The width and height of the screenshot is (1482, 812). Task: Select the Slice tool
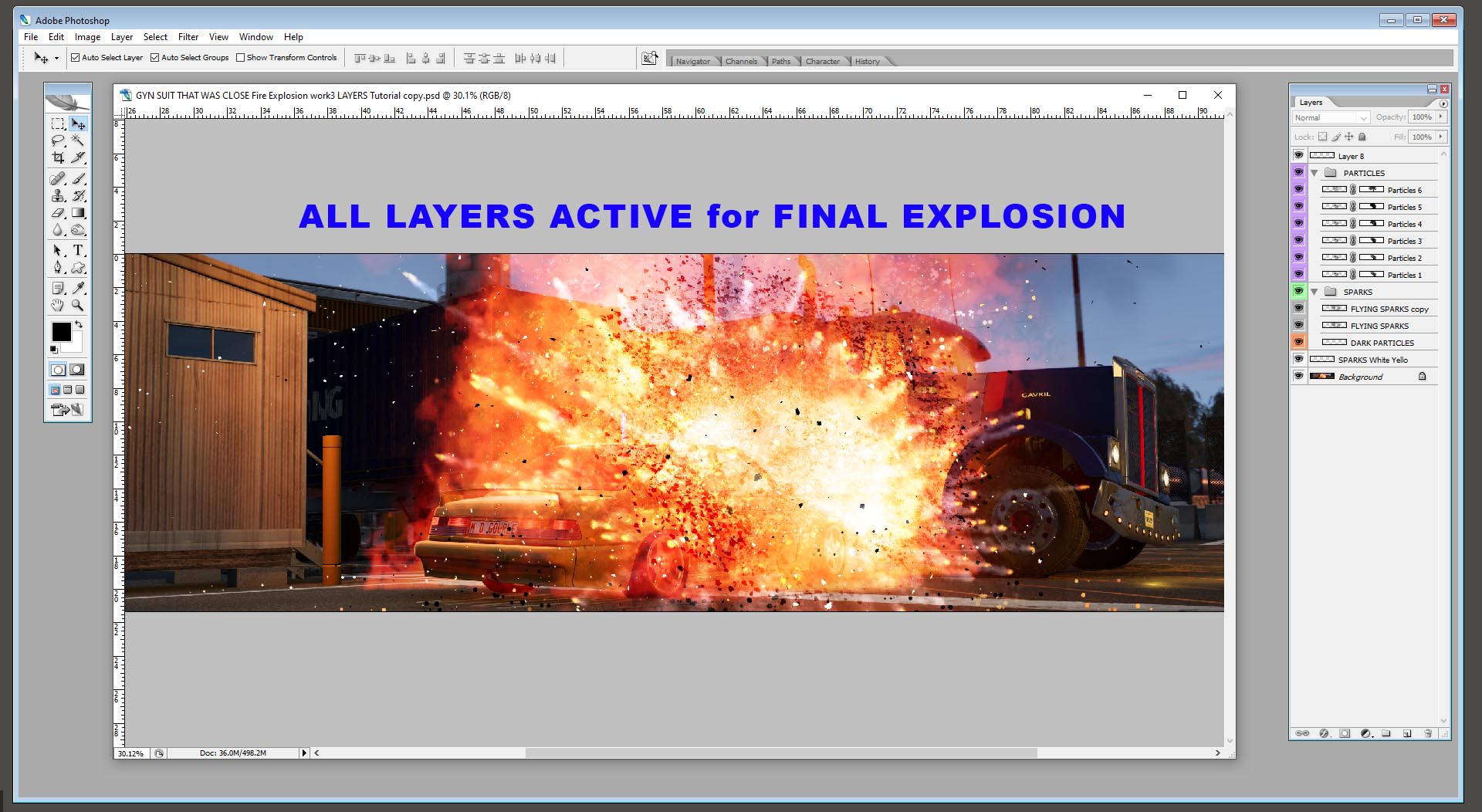pos(78,157)
